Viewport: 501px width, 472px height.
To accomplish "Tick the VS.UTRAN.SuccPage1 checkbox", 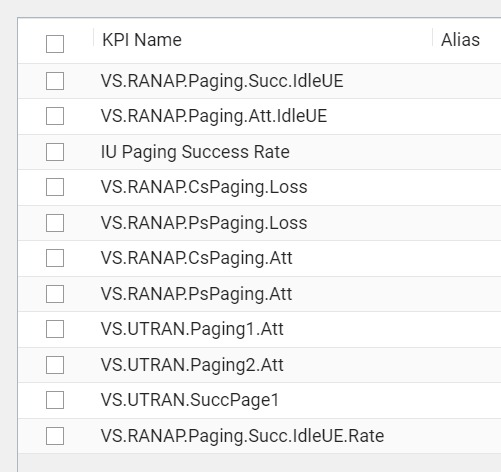I will tap(55, 400).
